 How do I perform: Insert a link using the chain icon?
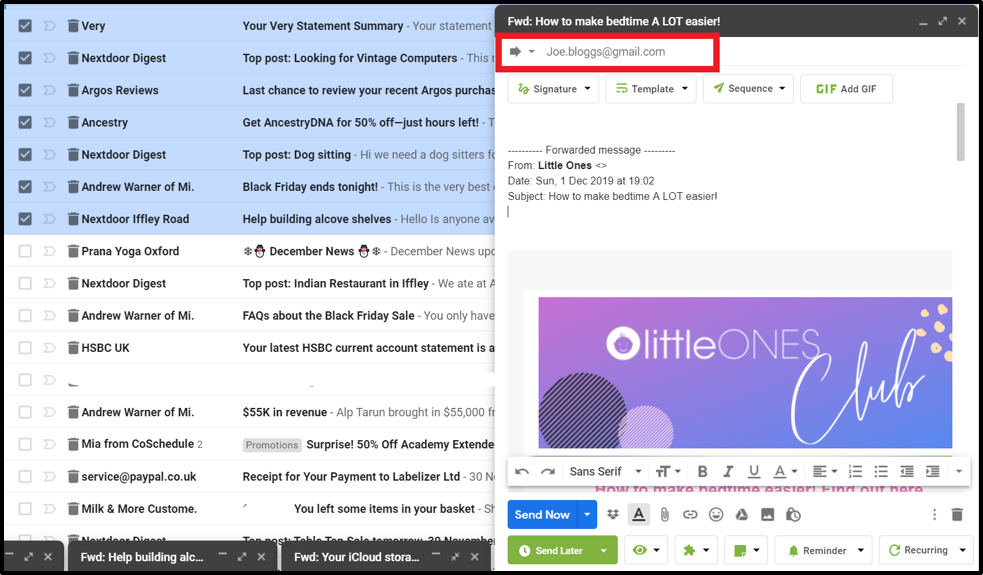click(690, 515)
